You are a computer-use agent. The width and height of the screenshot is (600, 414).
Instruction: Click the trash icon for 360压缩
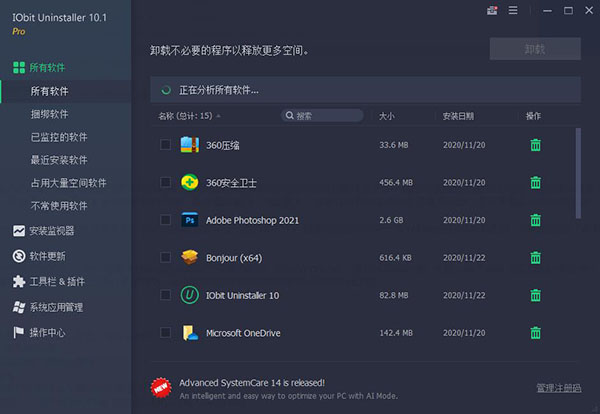tap(535, 145)
